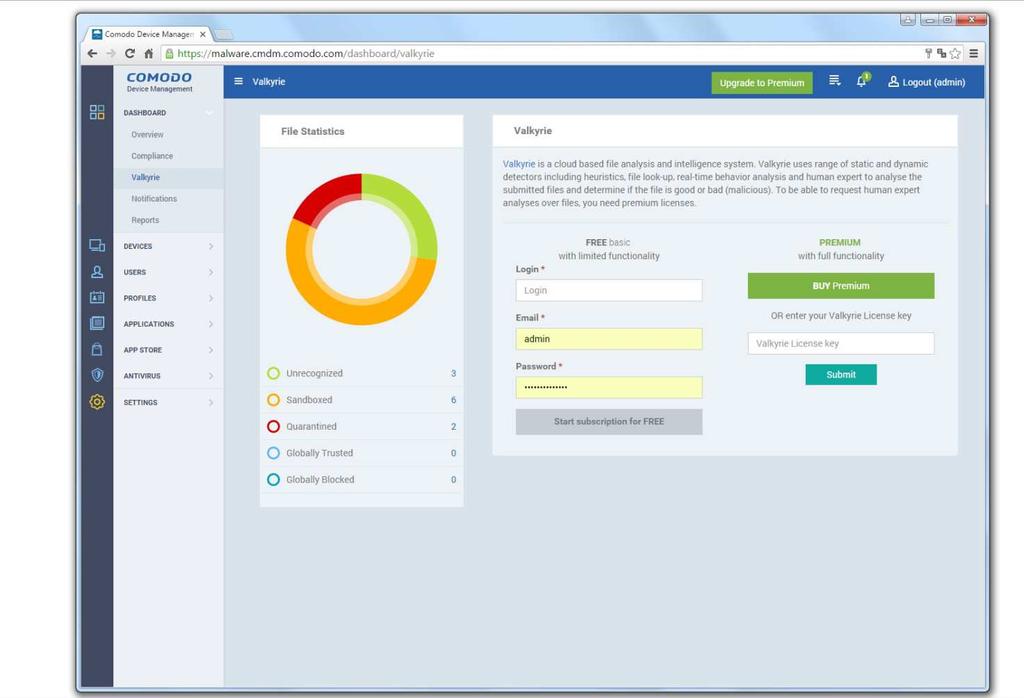
Task: Select Valkyrie in the dashboard submenu
Action: coord(146,177)
